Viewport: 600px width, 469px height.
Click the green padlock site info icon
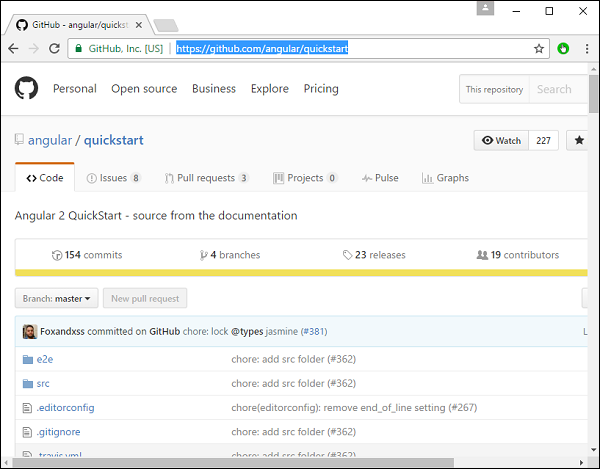click(x=78, y=49)
